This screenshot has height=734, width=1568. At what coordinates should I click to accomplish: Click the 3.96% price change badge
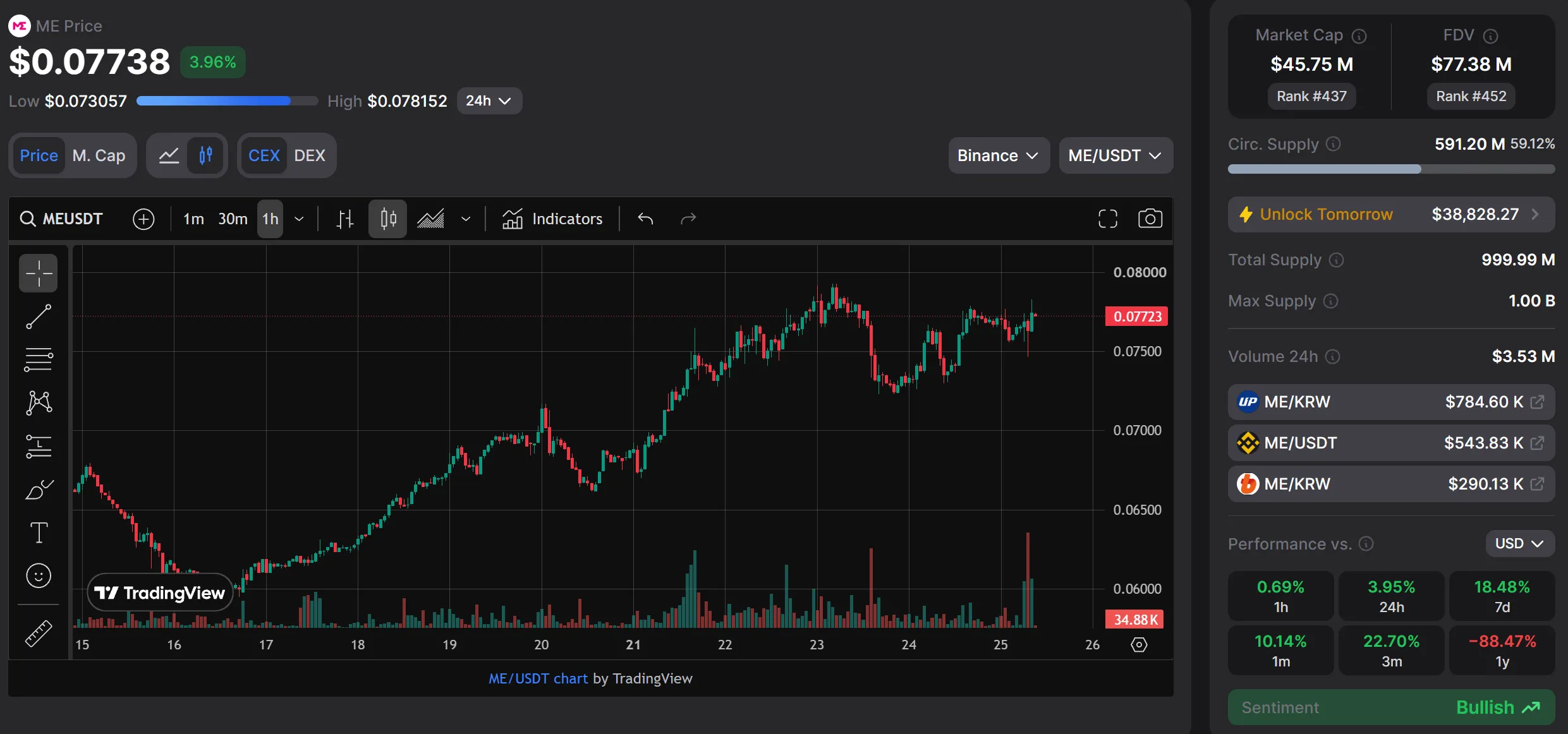pyautogui.click(x=213, y=62)
